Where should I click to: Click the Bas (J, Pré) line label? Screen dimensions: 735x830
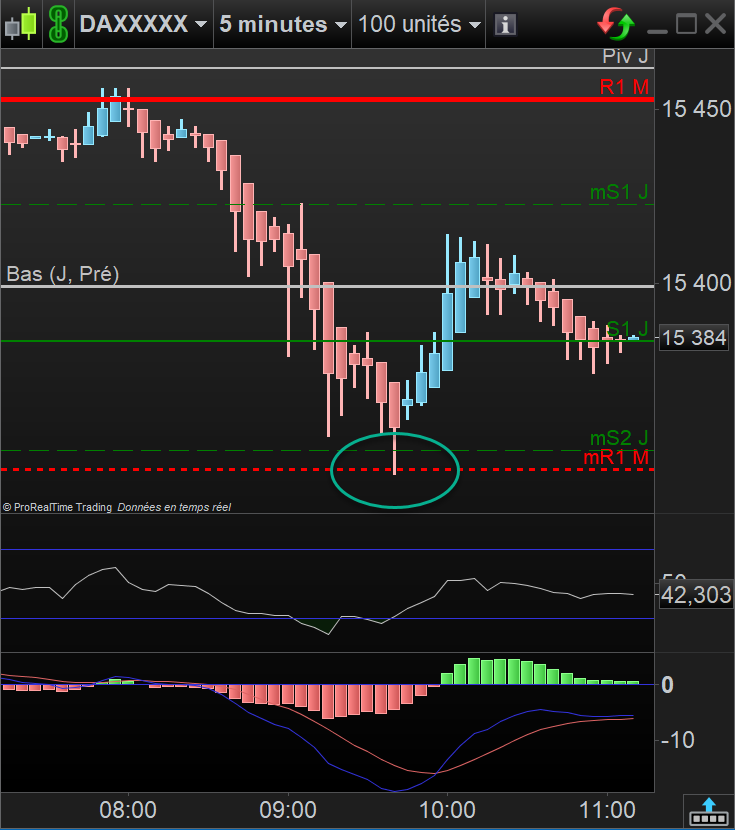tap(62, 274)
